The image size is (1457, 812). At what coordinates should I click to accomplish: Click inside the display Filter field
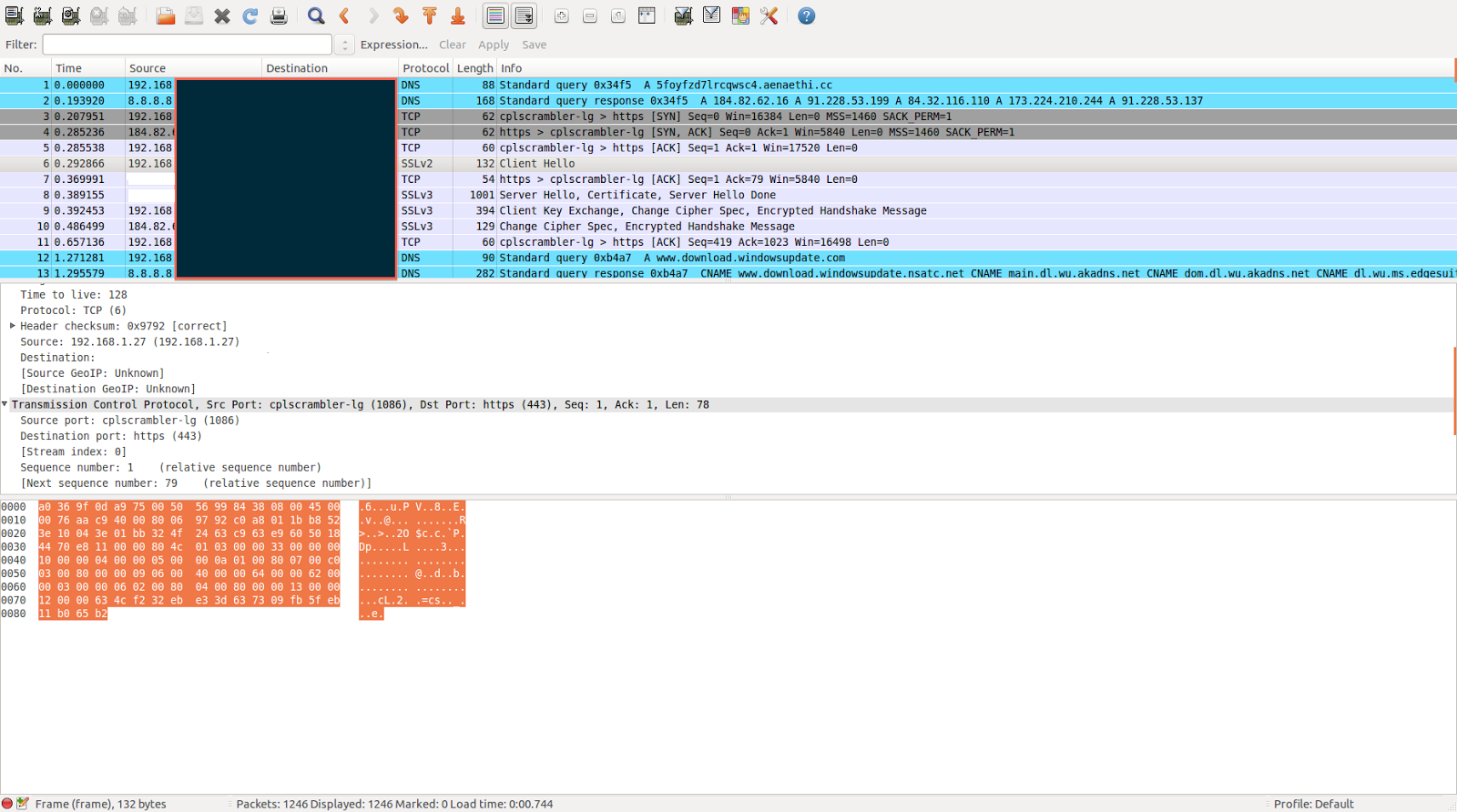(187, 45)
